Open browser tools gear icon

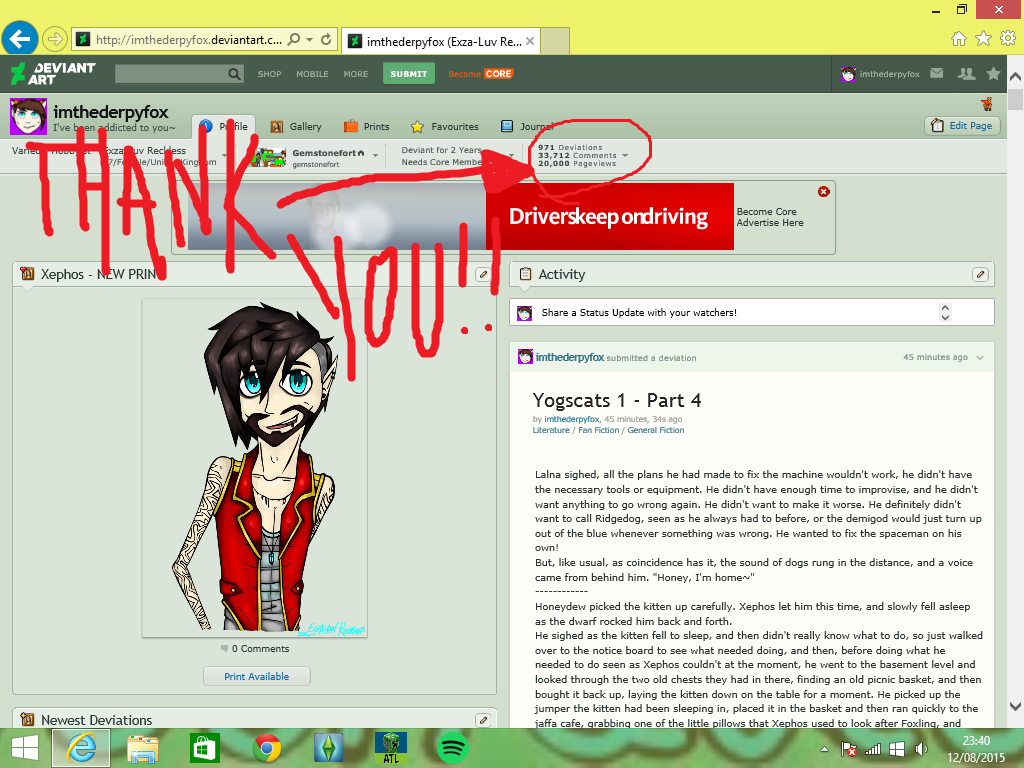(1008, 39)
